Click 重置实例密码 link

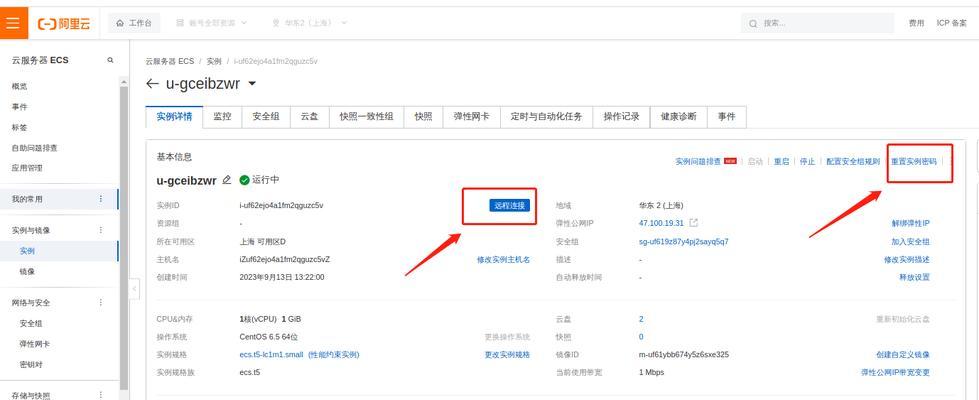(x=913, y=161)
